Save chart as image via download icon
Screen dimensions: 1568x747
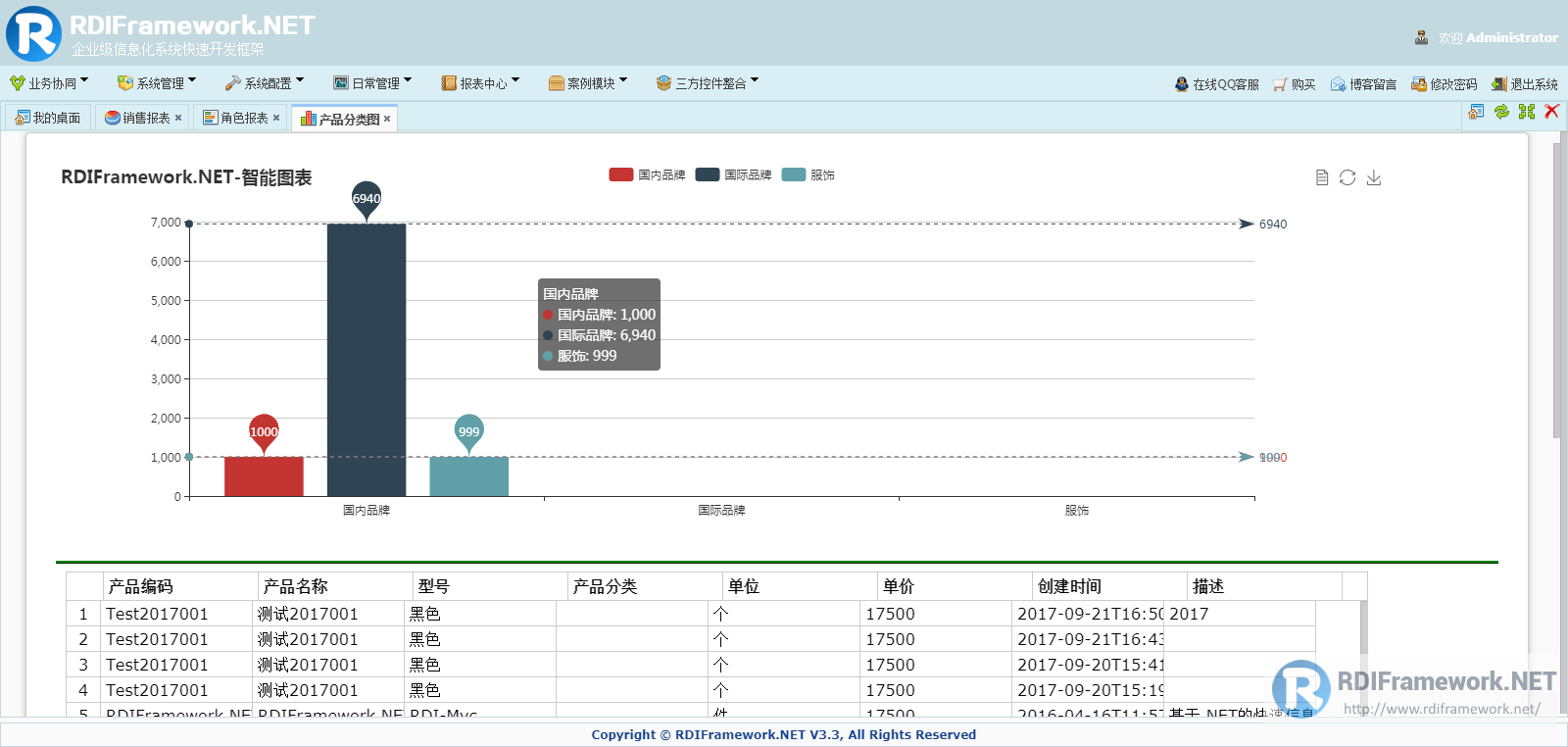click(x=1374, y=177)
